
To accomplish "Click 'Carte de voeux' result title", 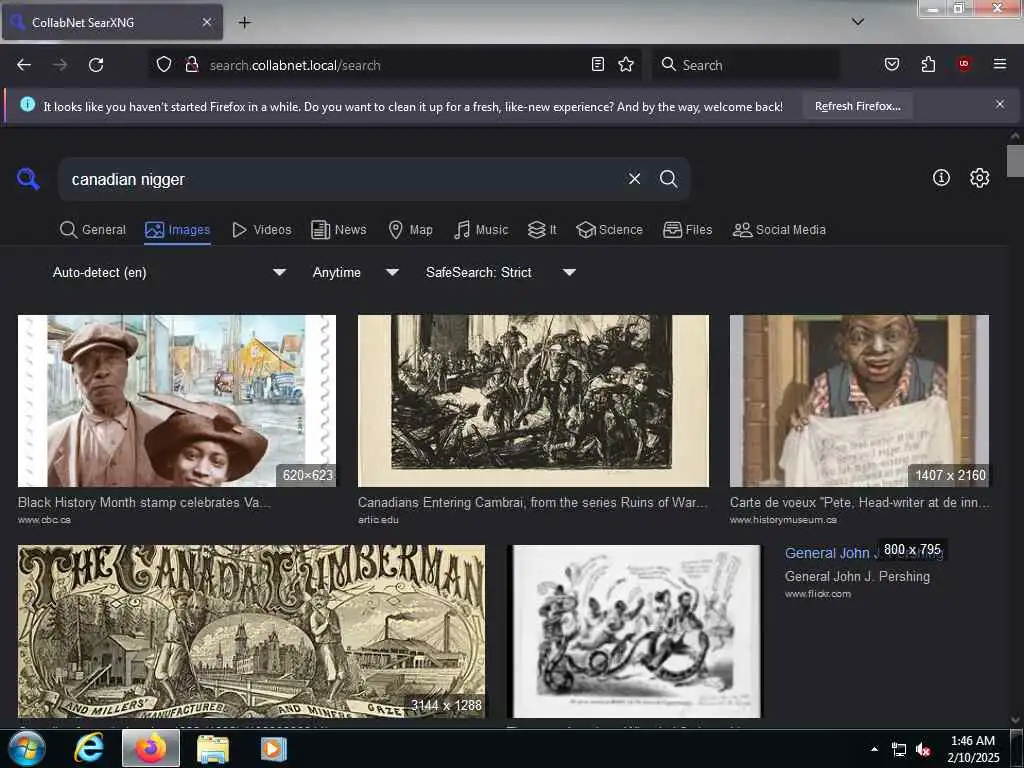I will click(859, 502).
